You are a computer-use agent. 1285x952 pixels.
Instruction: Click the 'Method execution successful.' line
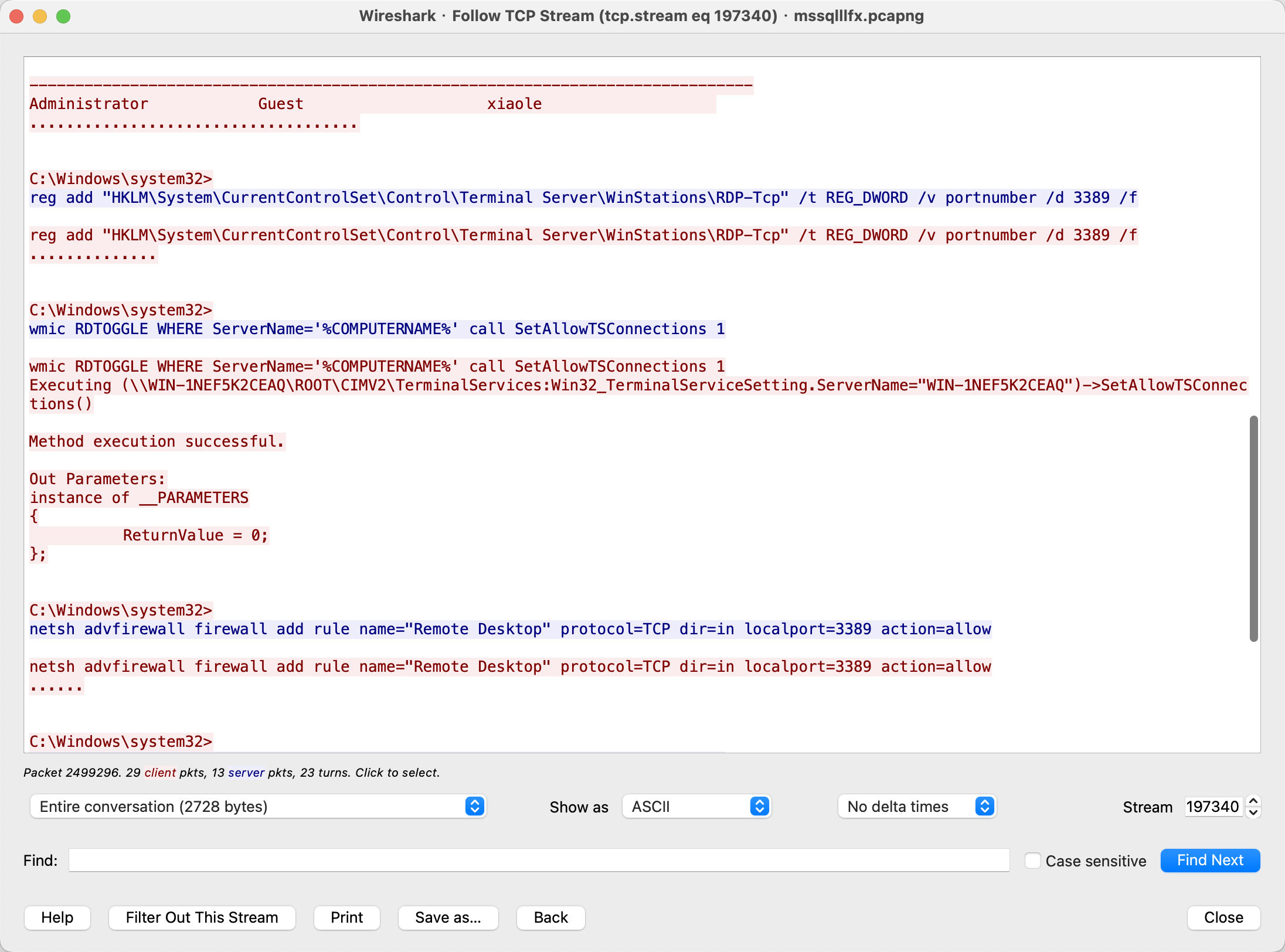pyautogui.click(x=157, y=441)
